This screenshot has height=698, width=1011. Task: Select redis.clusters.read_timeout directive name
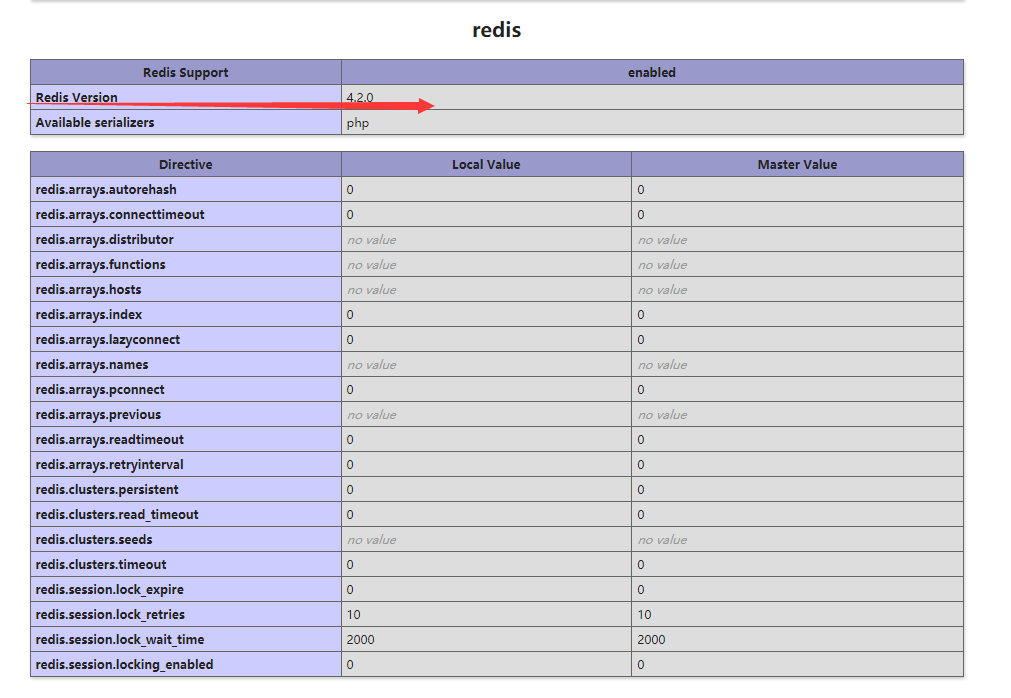[x=117, y=514]
